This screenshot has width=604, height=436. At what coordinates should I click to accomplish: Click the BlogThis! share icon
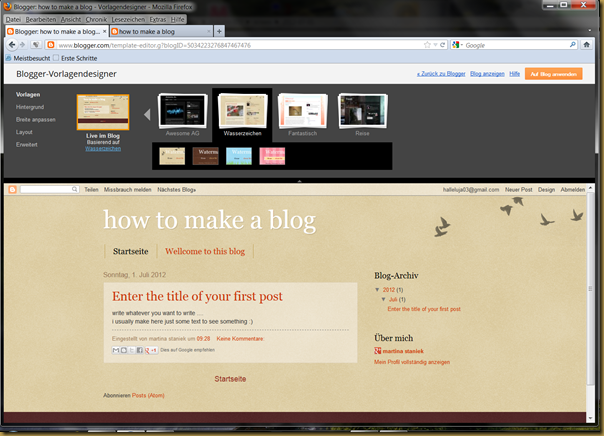[x=124, y=350]
